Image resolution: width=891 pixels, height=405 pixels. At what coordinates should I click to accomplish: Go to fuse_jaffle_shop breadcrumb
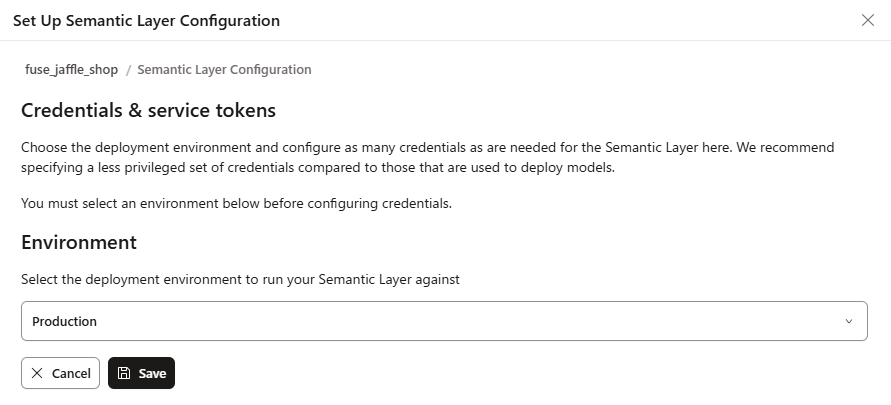pyautogui.click(x=71, y=70)
